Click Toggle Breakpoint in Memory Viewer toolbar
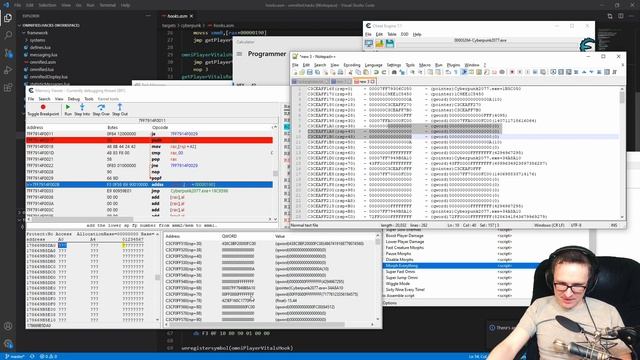The width and height of the screenshot is (640, 360). pos(43,110)
